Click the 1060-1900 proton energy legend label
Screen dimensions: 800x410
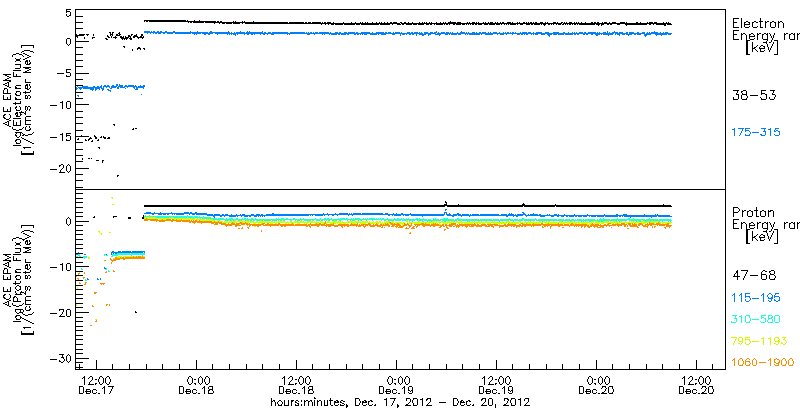[x=763, y=362]
